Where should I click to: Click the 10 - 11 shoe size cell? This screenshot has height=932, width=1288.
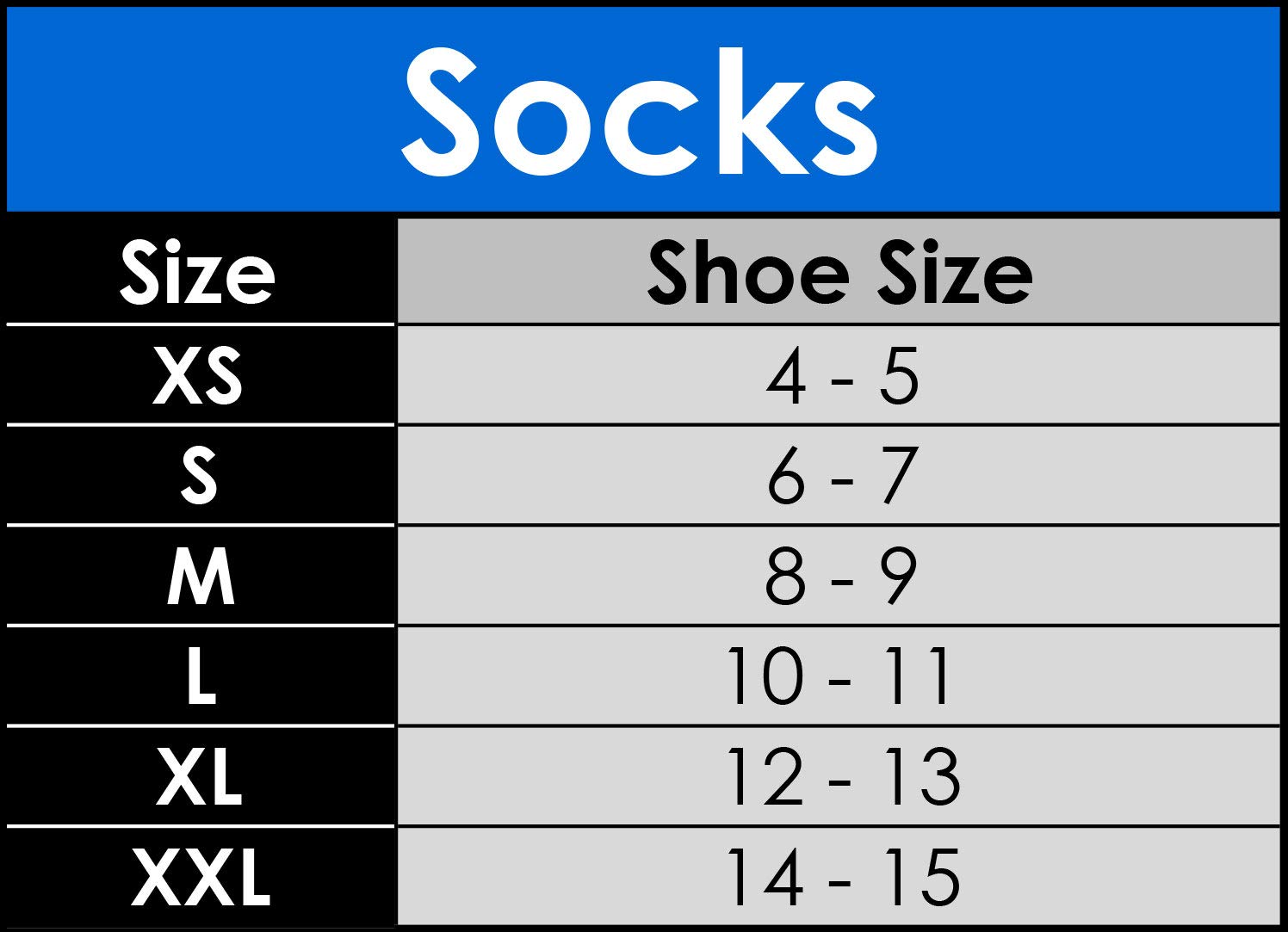coord(839,676)
